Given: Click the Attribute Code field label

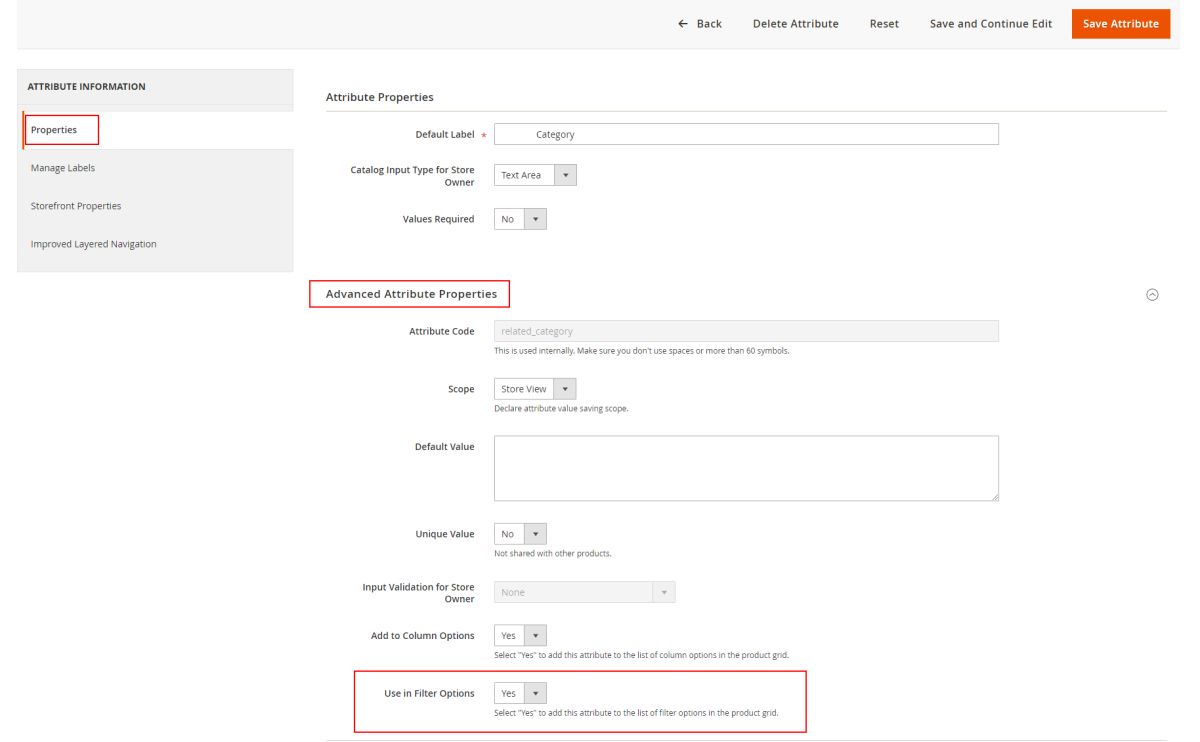Looking at the screenshot, I should [x=442, y=331].
